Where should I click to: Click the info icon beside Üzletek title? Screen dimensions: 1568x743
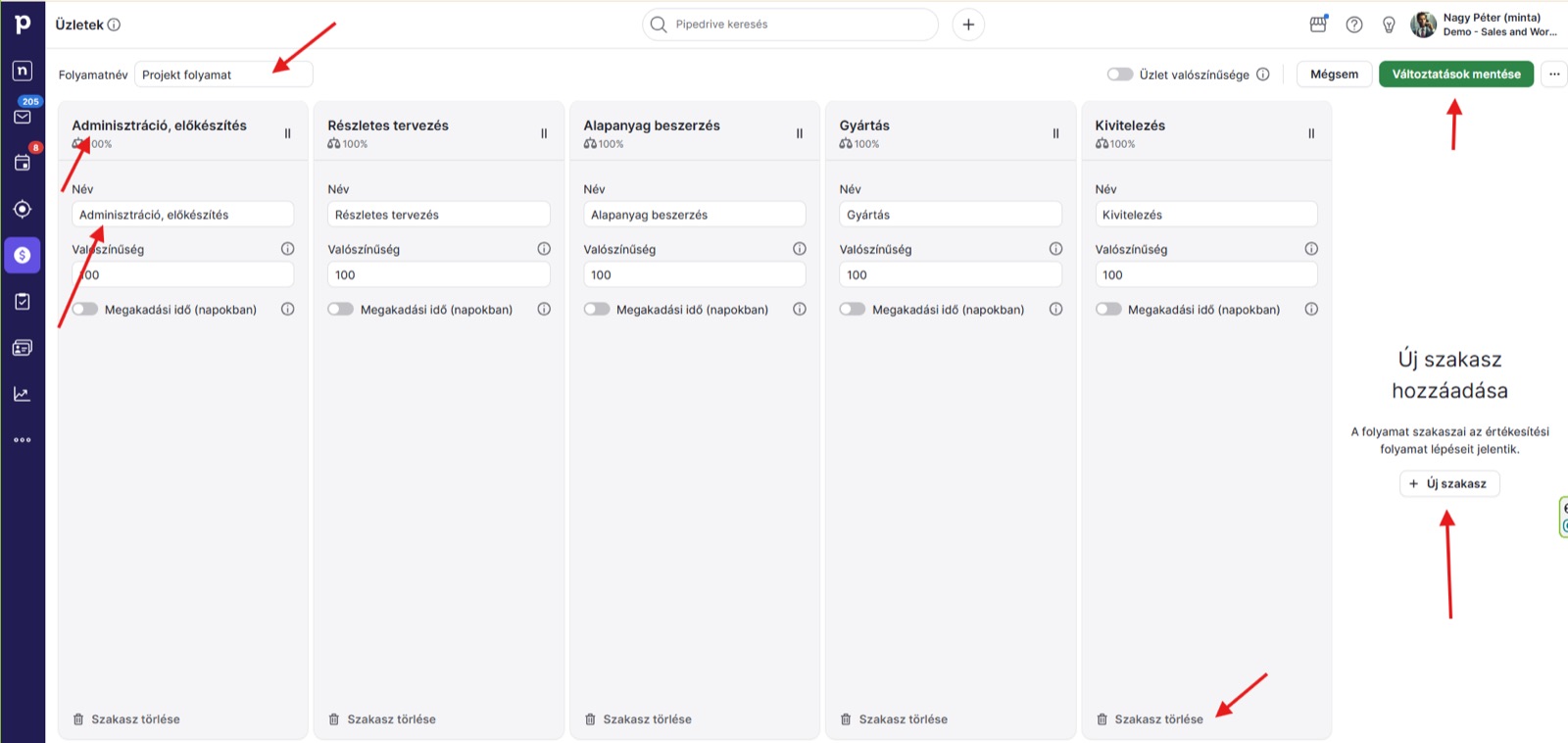pyautogui.click(x=114, y=25)
